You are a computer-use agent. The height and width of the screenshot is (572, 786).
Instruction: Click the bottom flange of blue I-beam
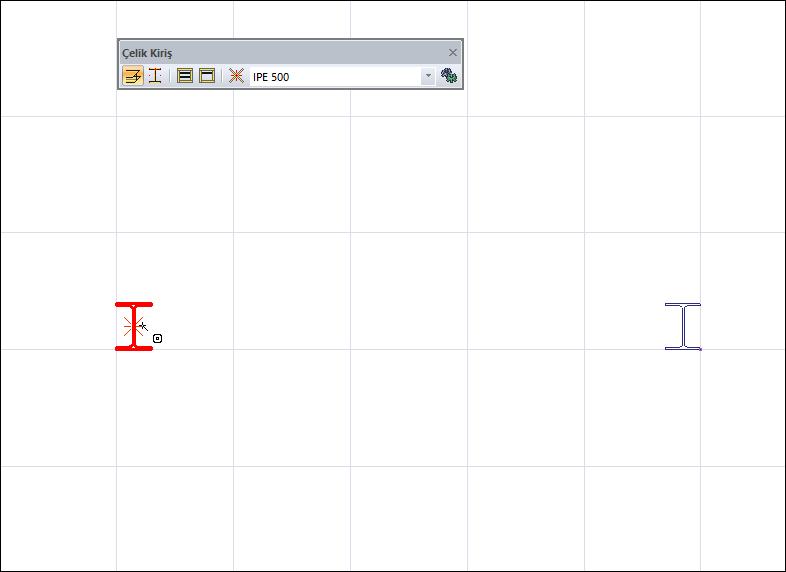click(x=683, y=348)
